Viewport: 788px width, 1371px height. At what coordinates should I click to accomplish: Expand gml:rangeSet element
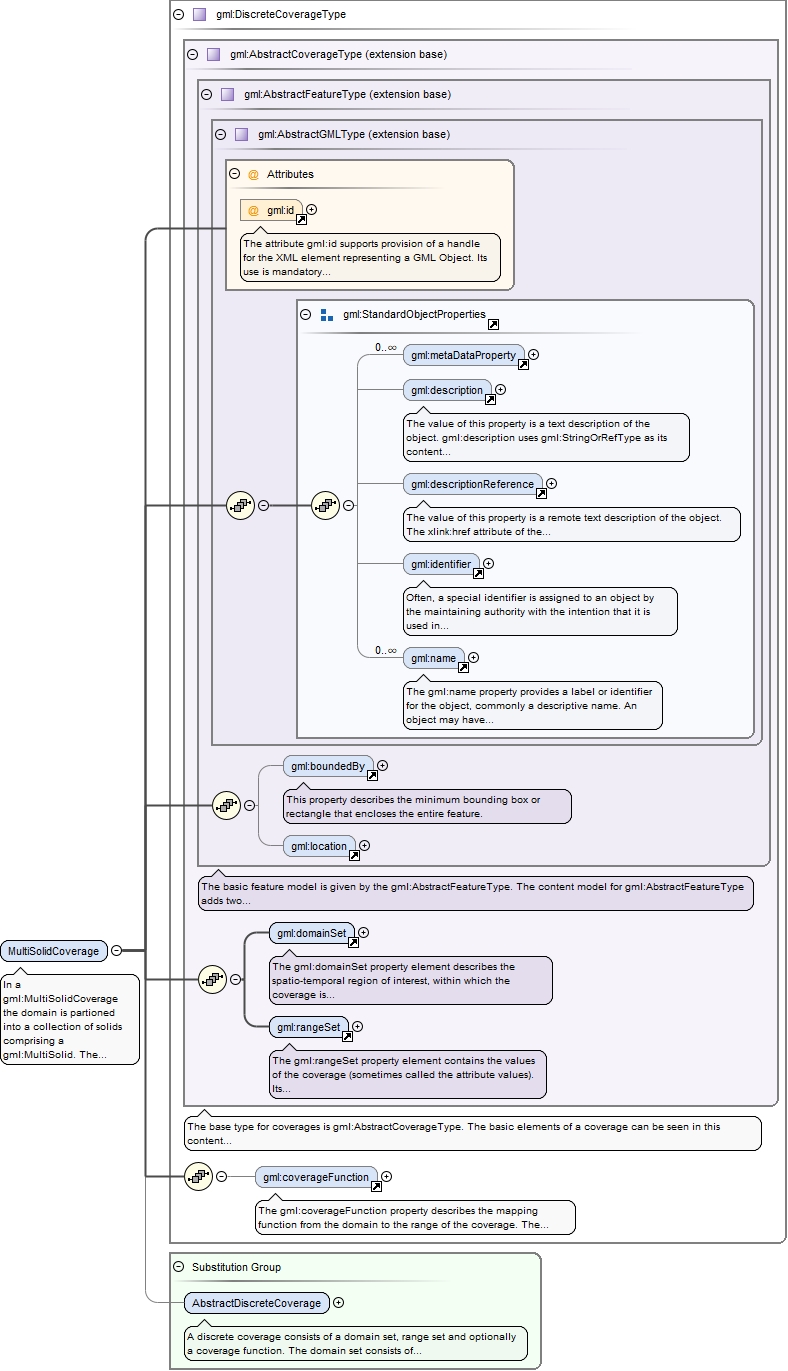357,1026
